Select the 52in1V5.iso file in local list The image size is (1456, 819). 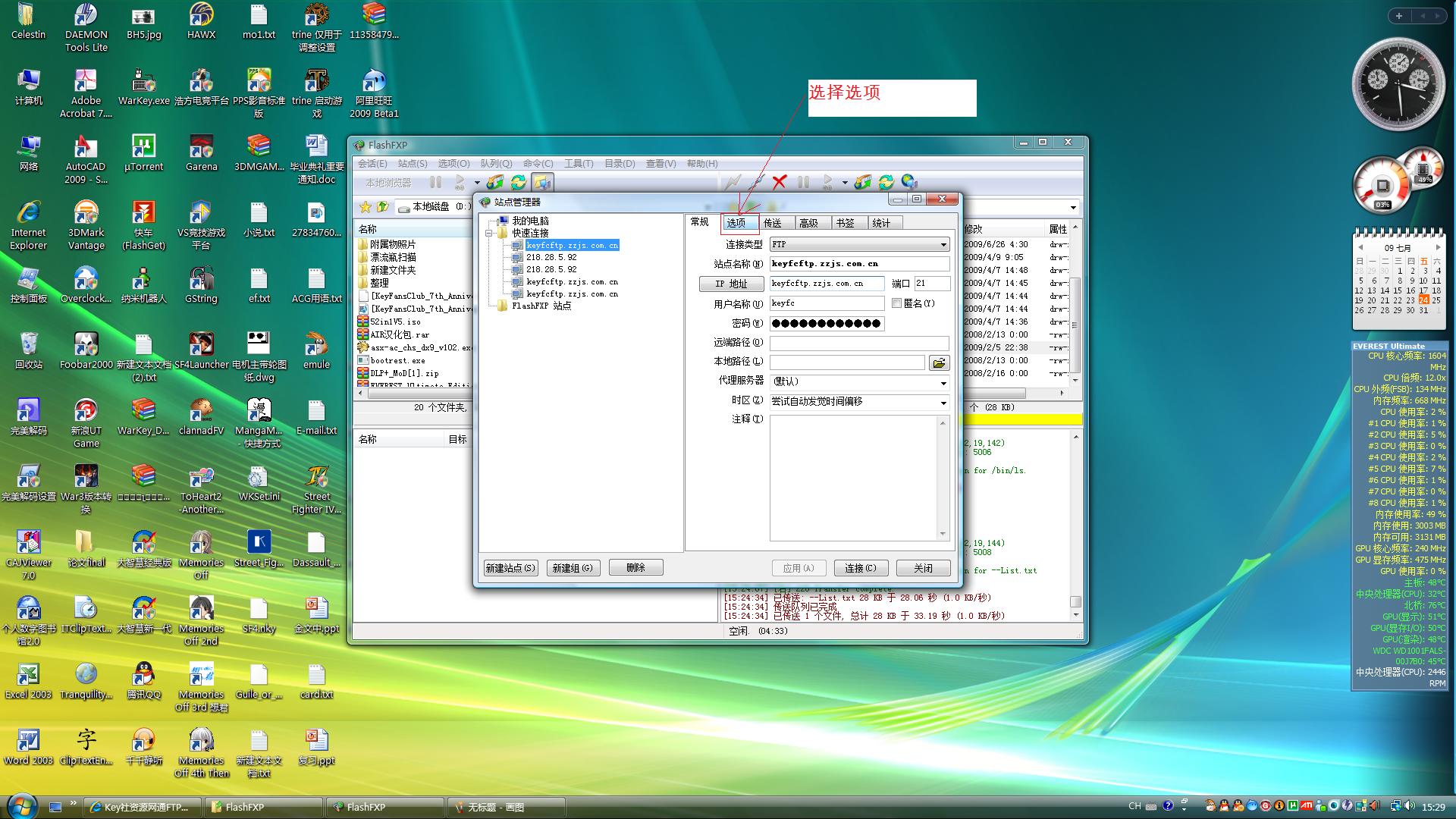pos(395,322)
